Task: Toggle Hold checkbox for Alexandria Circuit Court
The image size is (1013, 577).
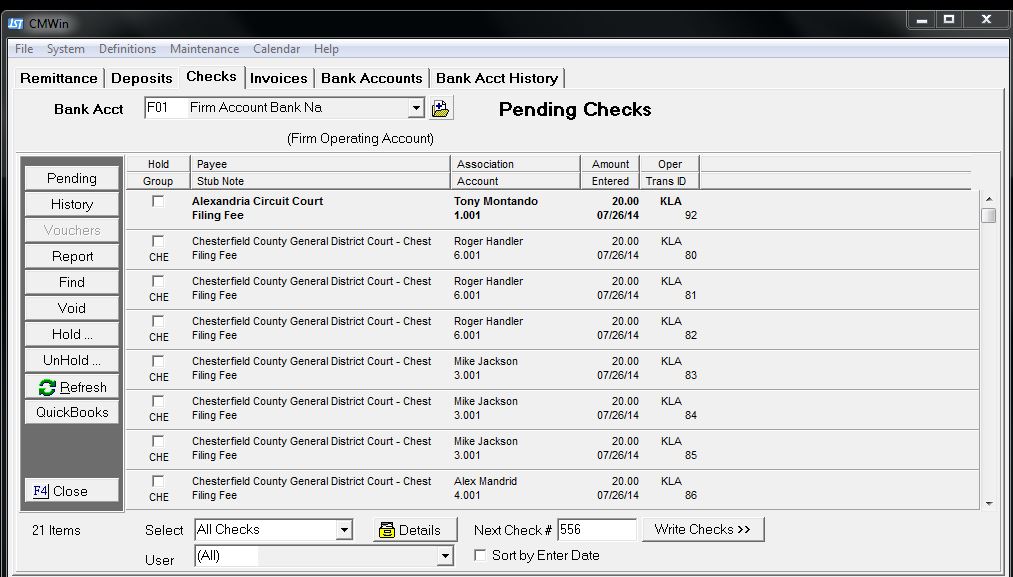Action: [158, 201]
